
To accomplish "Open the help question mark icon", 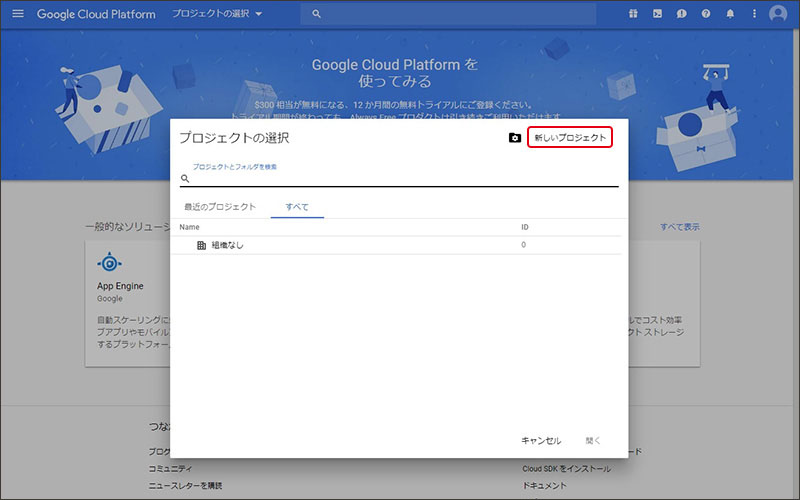I will point(706,14).
